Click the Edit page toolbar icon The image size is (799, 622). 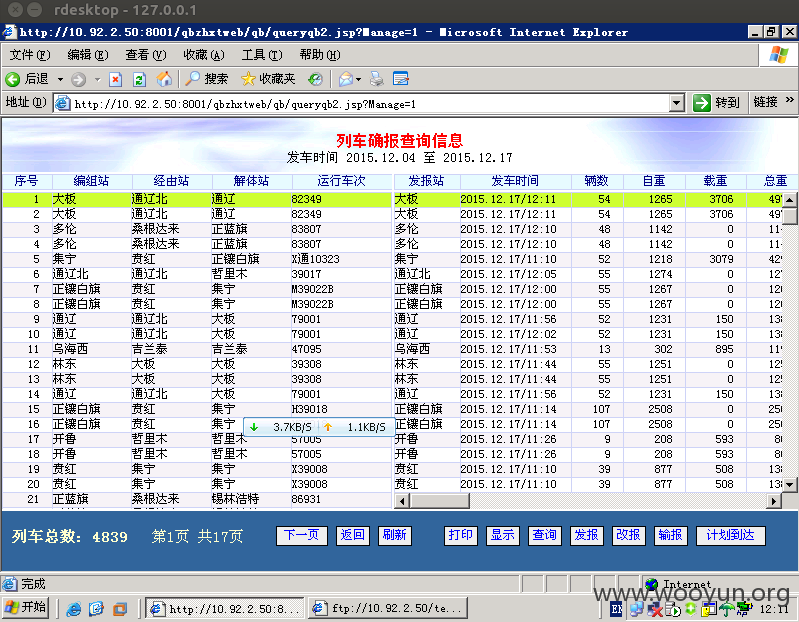(401, 78)
